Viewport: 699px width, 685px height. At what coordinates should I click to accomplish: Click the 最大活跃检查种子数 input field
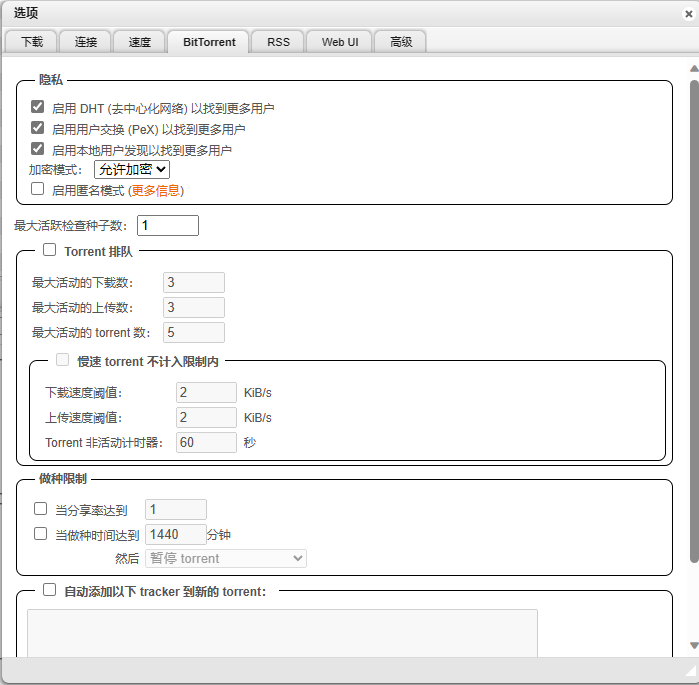point(168,226)
